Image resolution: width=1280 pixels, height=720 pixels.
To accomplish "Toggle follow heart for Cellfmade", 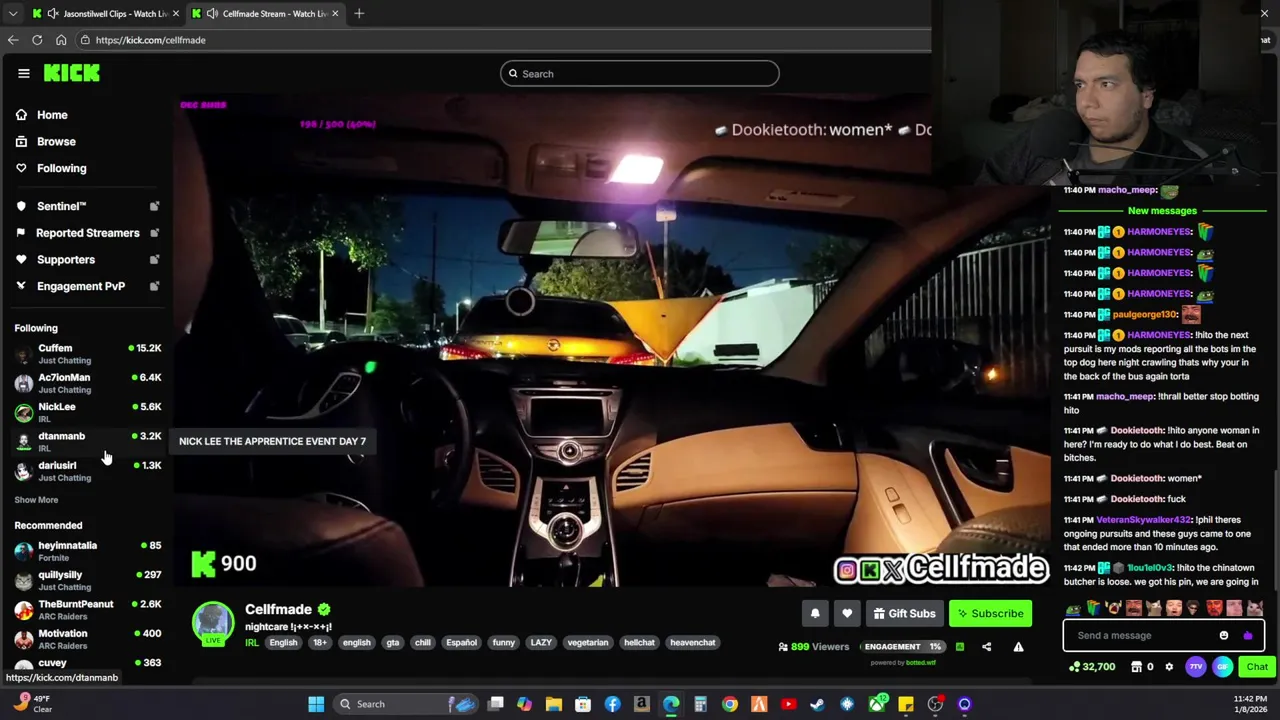I will pos(847,614).
